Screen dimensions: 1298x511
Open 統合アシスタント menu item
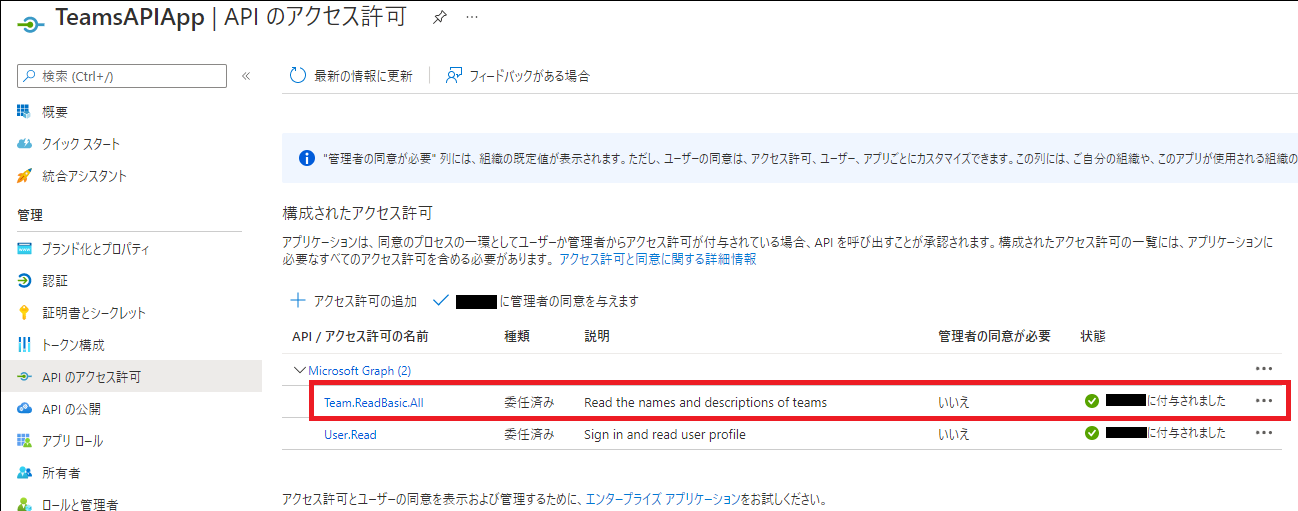[x=85, y=176]
